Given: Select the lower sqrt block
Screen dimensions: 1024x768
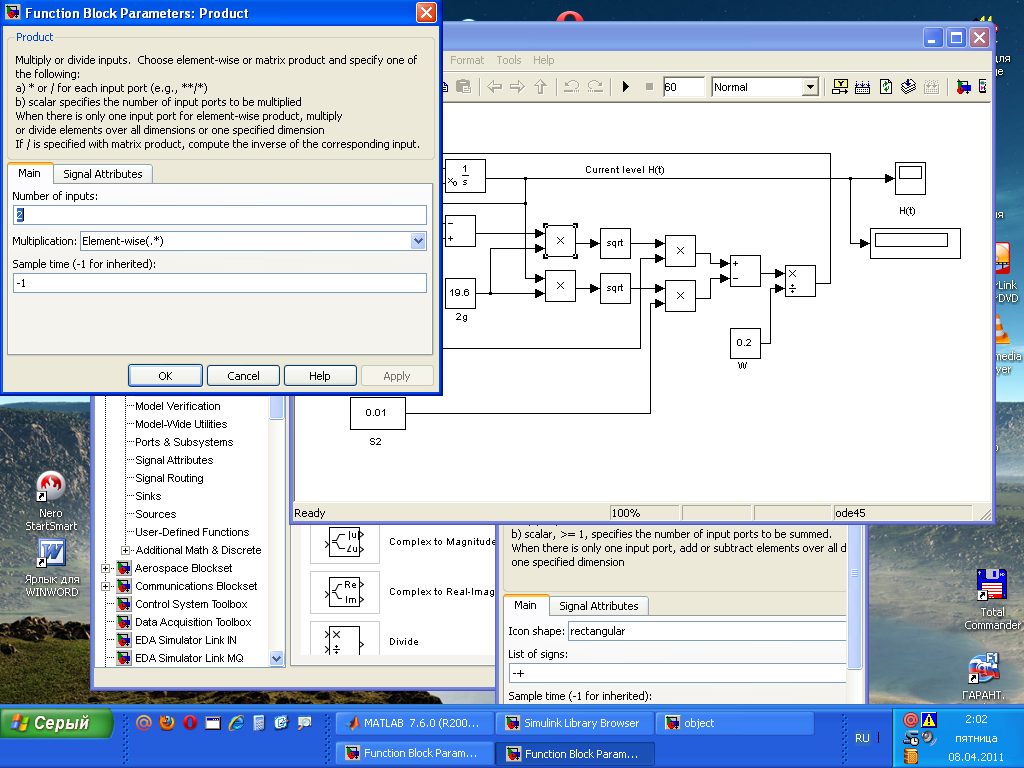Looking at the screenshot, I should pos(615,288).
